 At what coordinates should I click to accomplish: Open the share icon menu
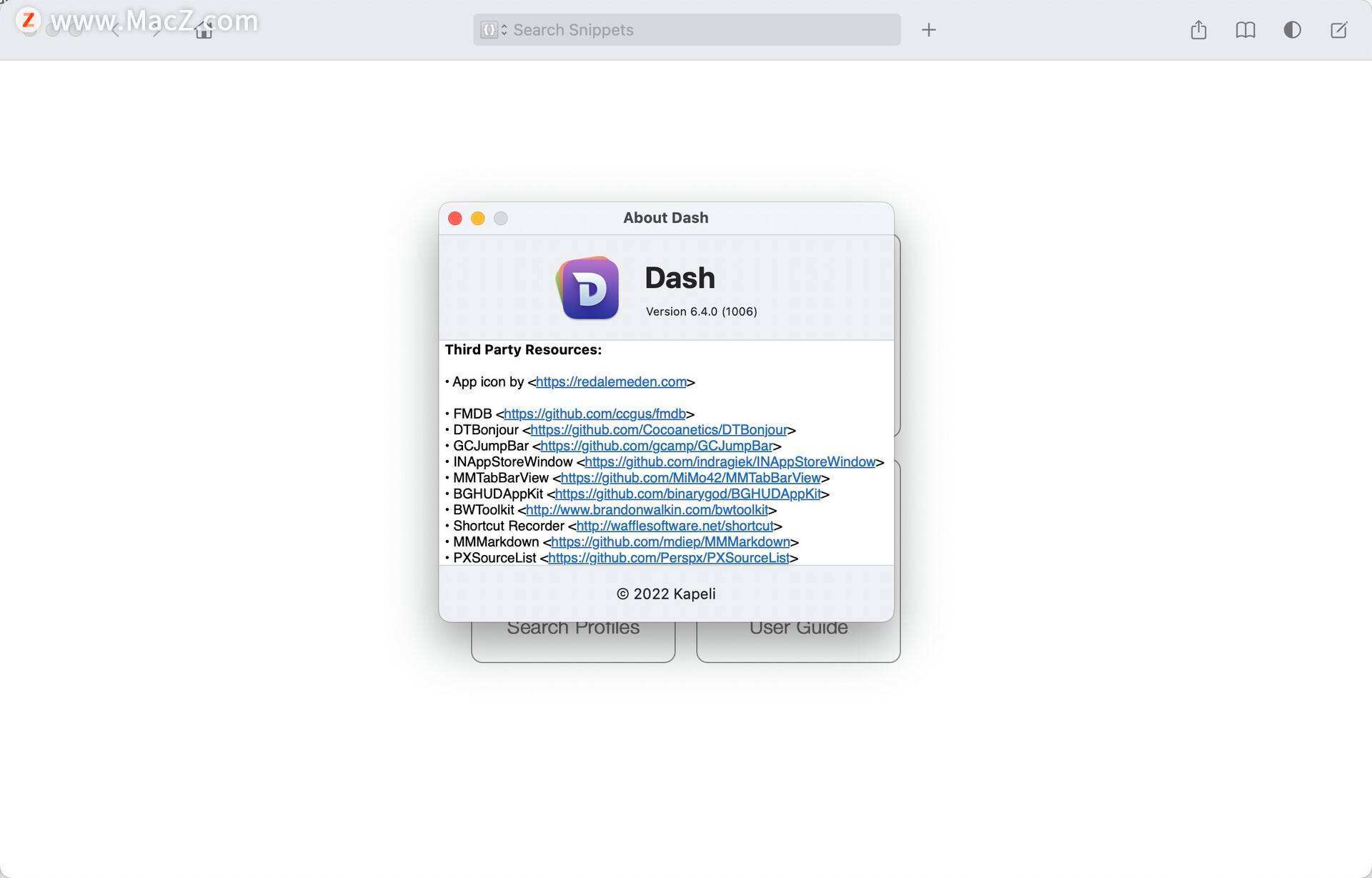click(x=1198, y=30)
